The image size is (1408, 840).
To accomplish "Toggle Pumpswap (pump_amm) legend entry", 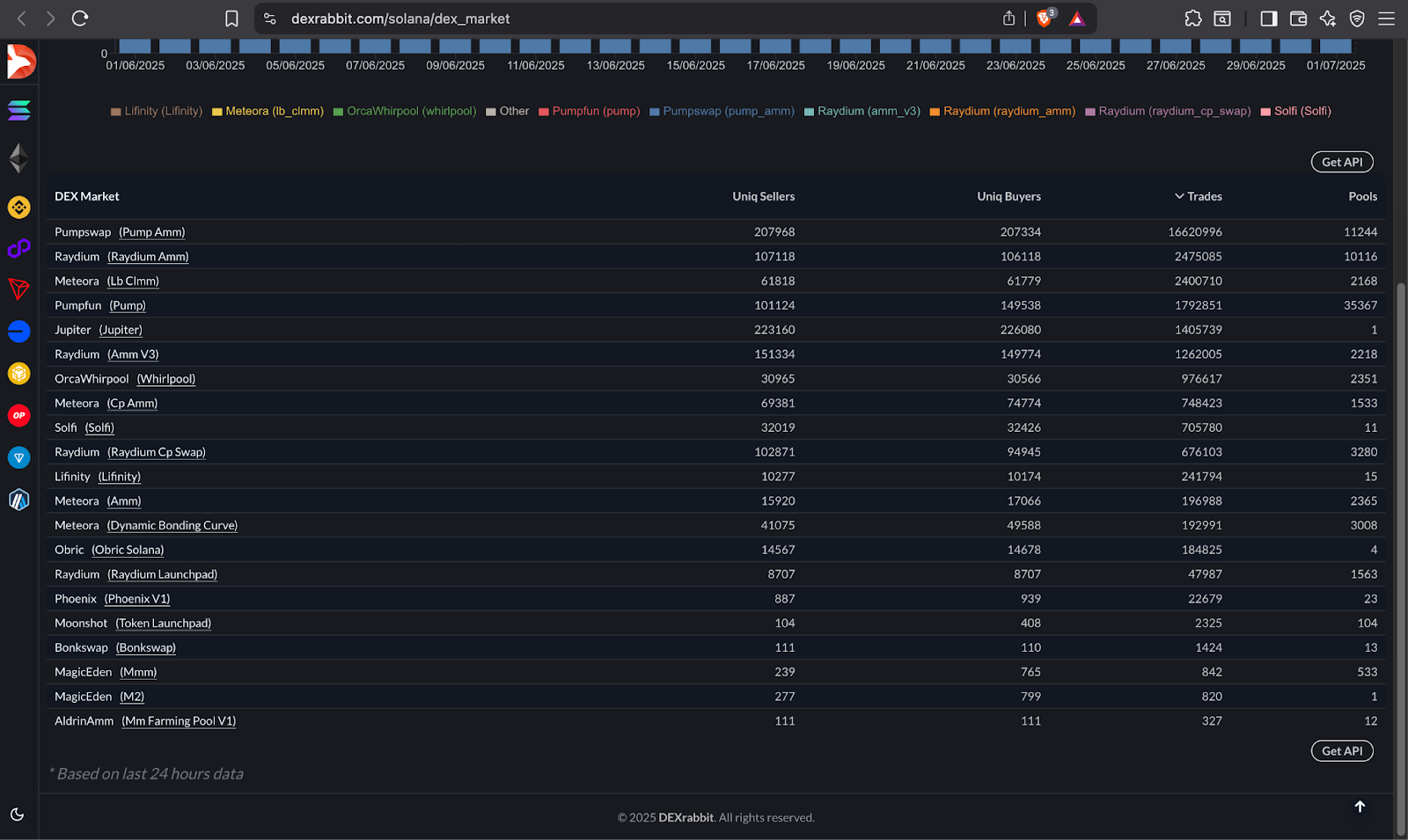I will (722, 111).
